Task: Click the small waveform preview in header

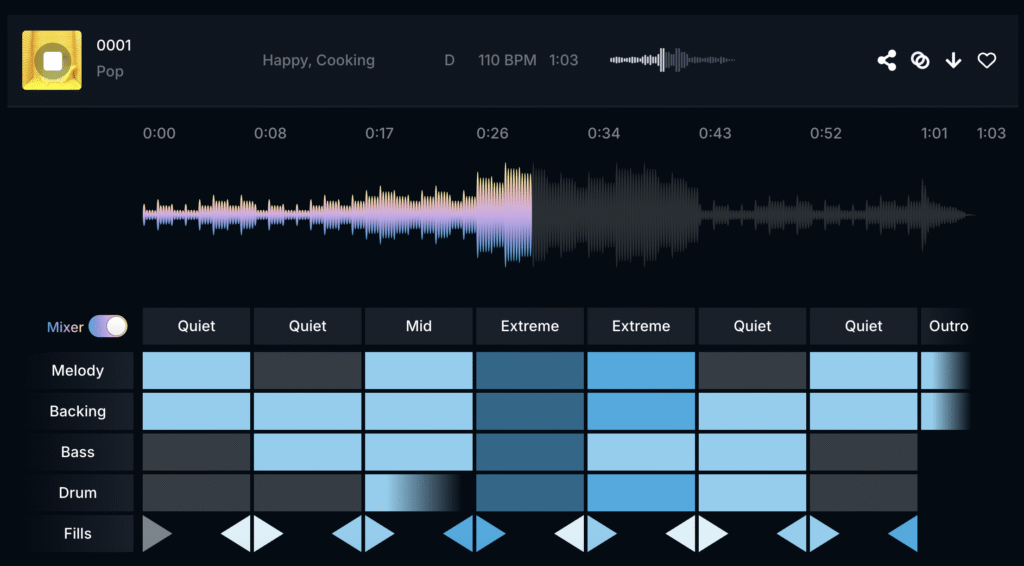Action: point(672,60)
